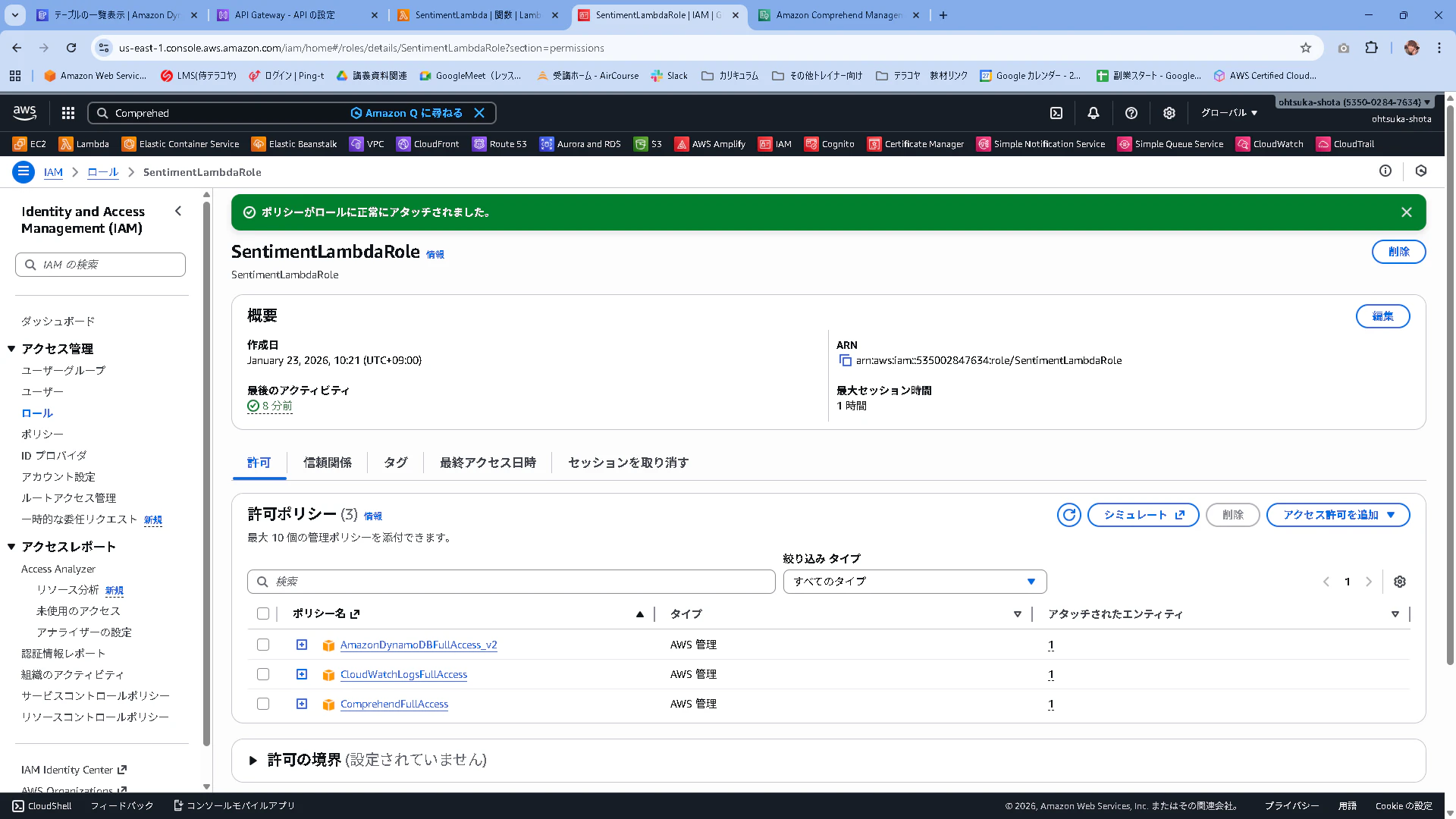Open CloudWatch favorite shortcut
The height and width of the screenshot is (819, 1456).
pyautogui.click(x=1269, y=144)
